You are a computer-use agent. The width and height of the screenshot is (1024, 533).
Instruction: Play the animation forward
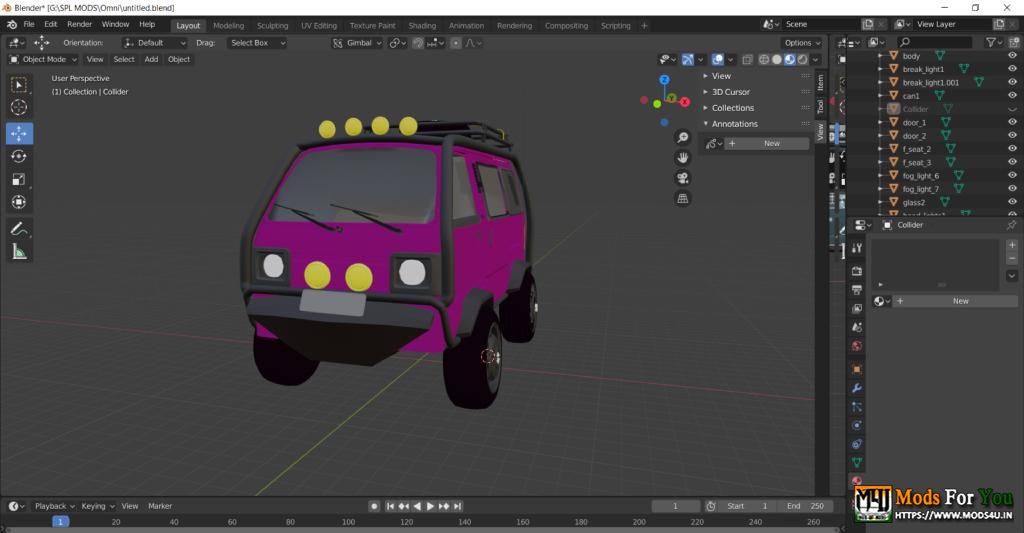tap(430, 506)
